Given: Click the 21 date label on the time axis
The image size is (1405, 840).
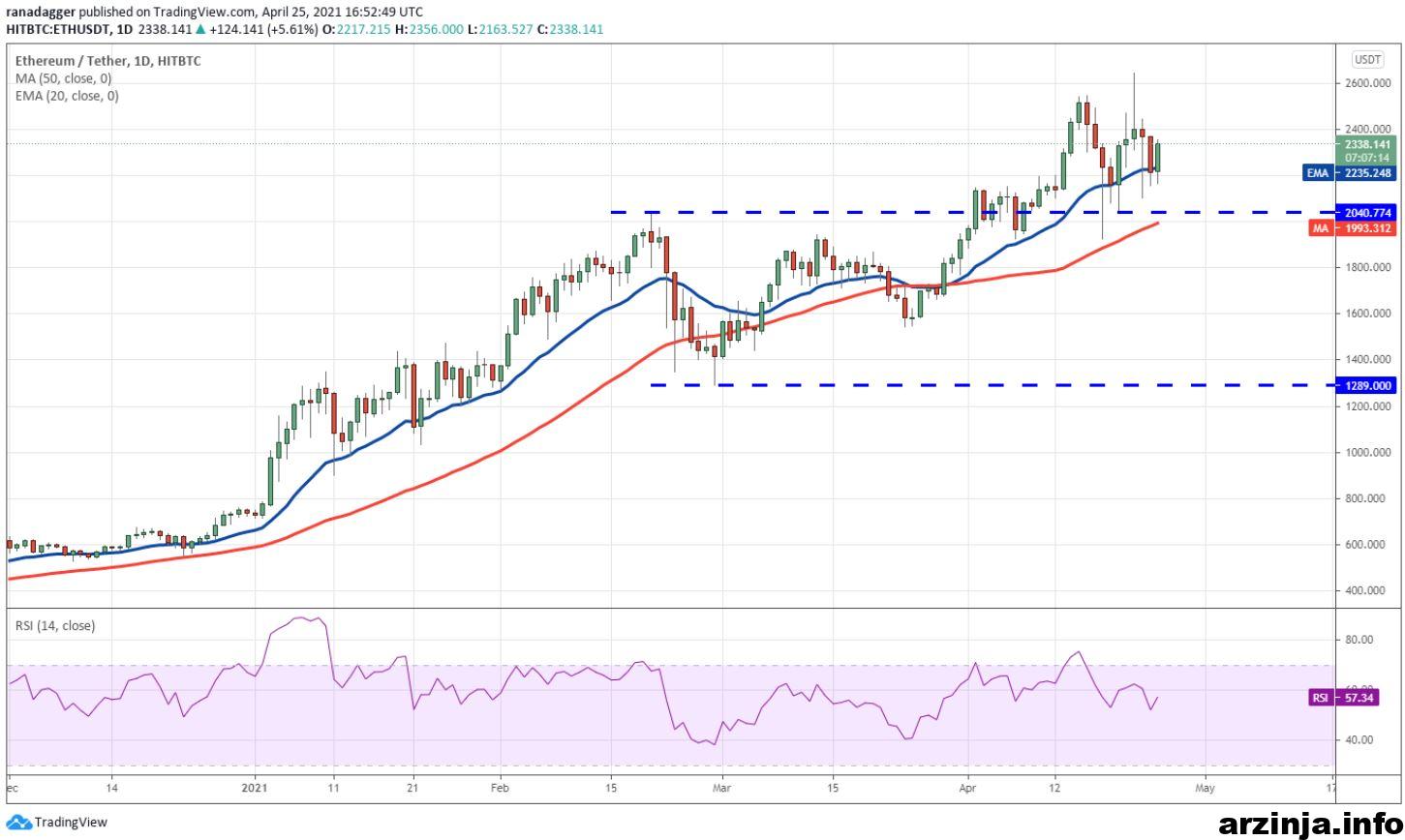Looking at the screenshot, I should pos(412,789).
